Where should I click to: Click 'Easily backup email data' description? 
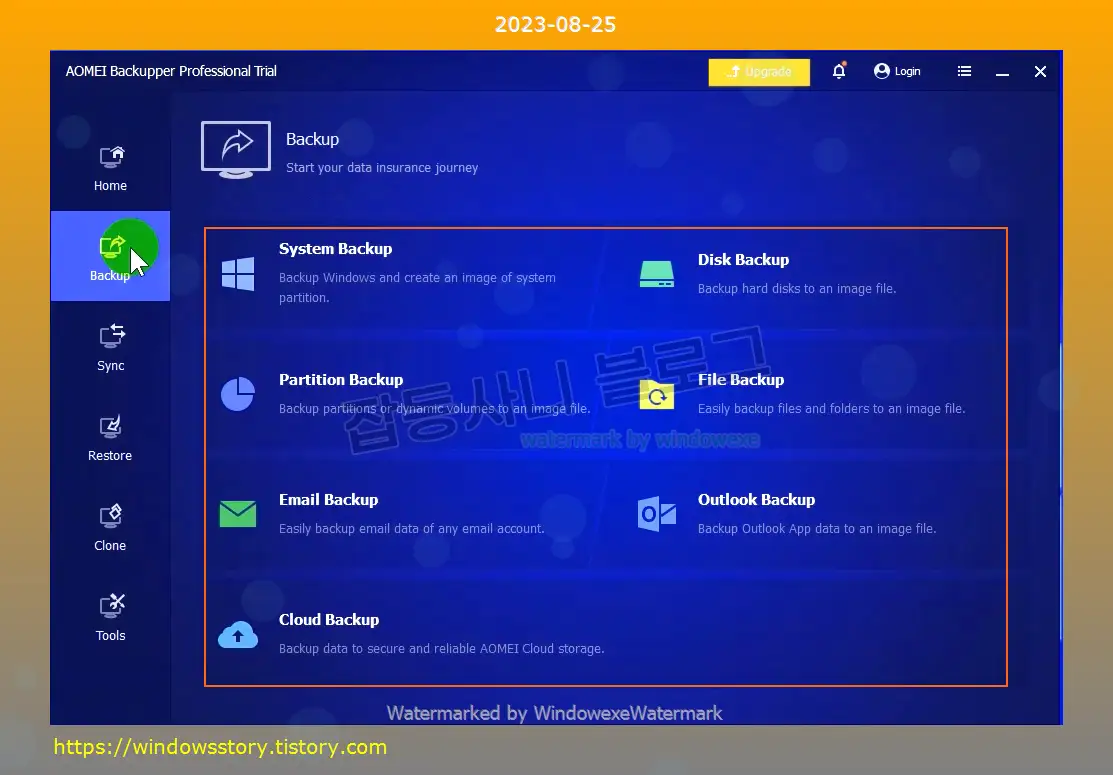point(411,529)
